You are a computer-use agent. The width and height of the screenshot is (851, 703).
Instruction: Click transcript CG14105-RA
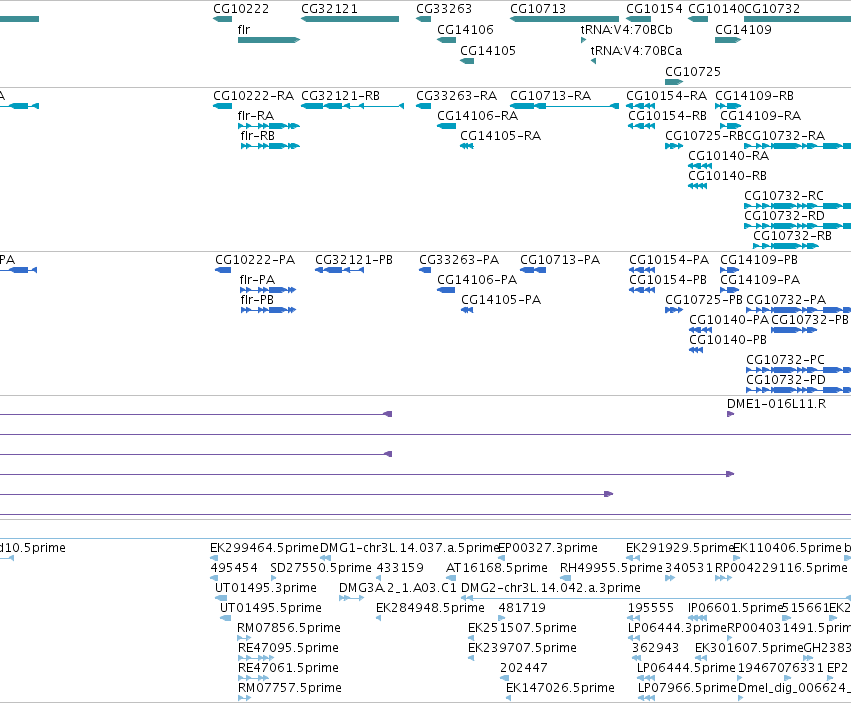[500, 136]
